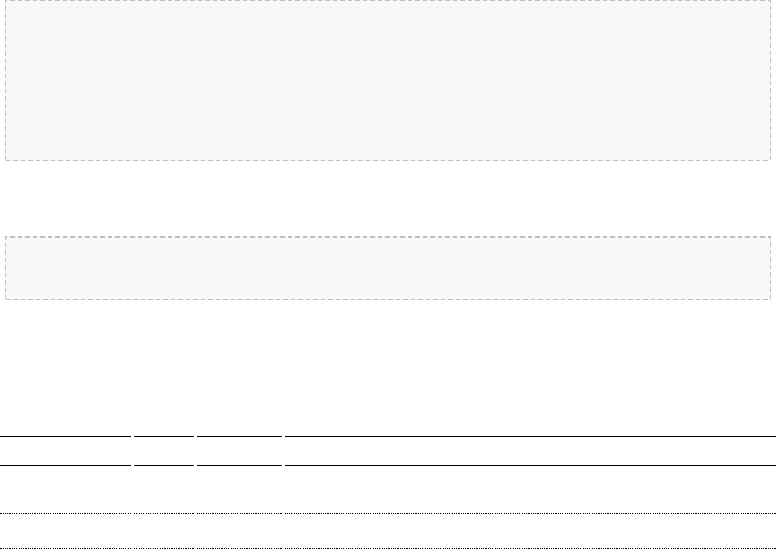Select the wide last cell of row one

530,490
